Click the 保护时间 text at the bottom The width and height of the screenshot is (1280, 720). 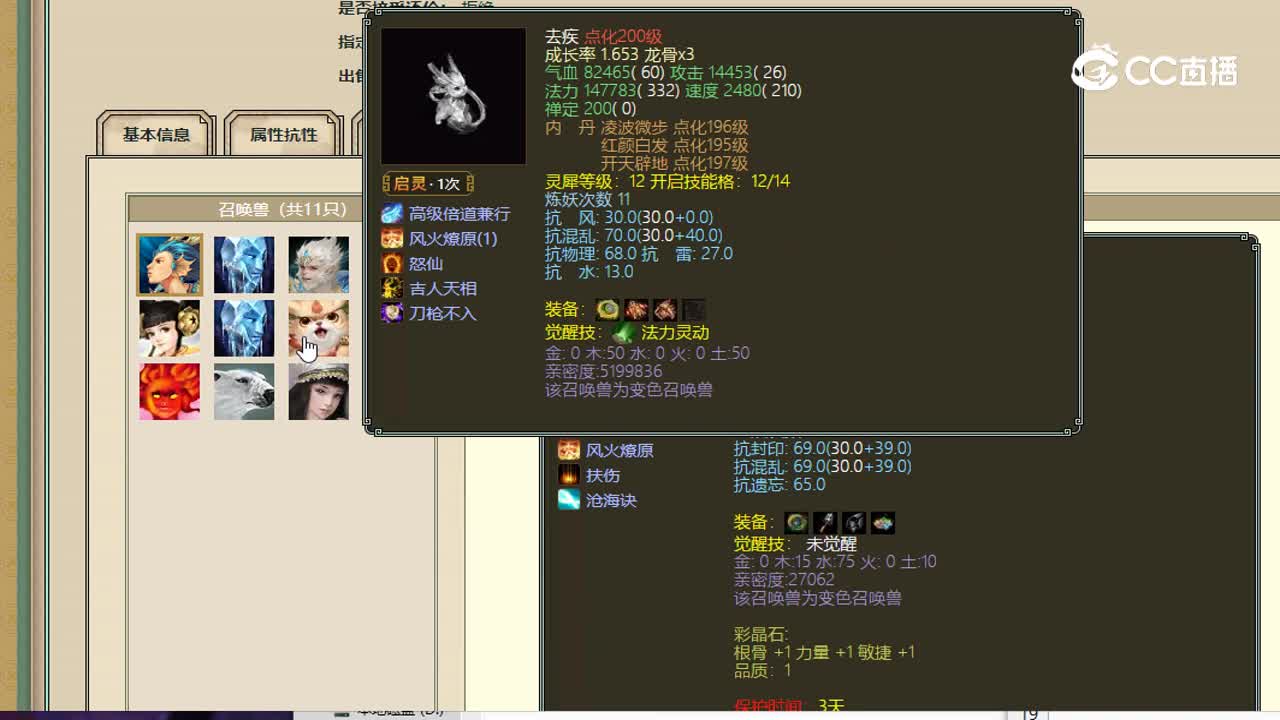(x=771, y=706)
